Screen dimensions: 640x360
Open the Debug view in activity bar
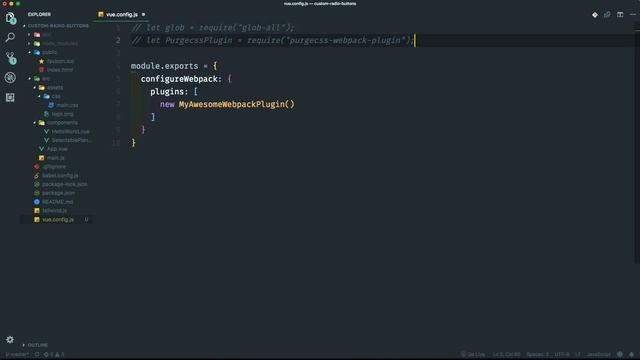pos(10,78)
